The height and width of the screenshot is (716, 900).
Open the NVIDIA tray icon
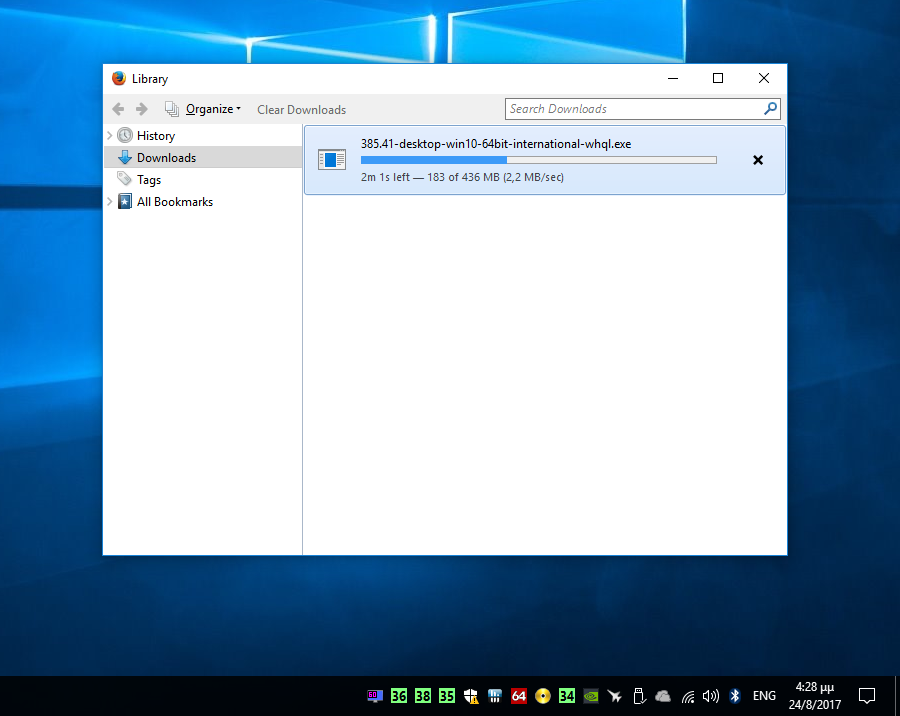click(x=591, y=696)
